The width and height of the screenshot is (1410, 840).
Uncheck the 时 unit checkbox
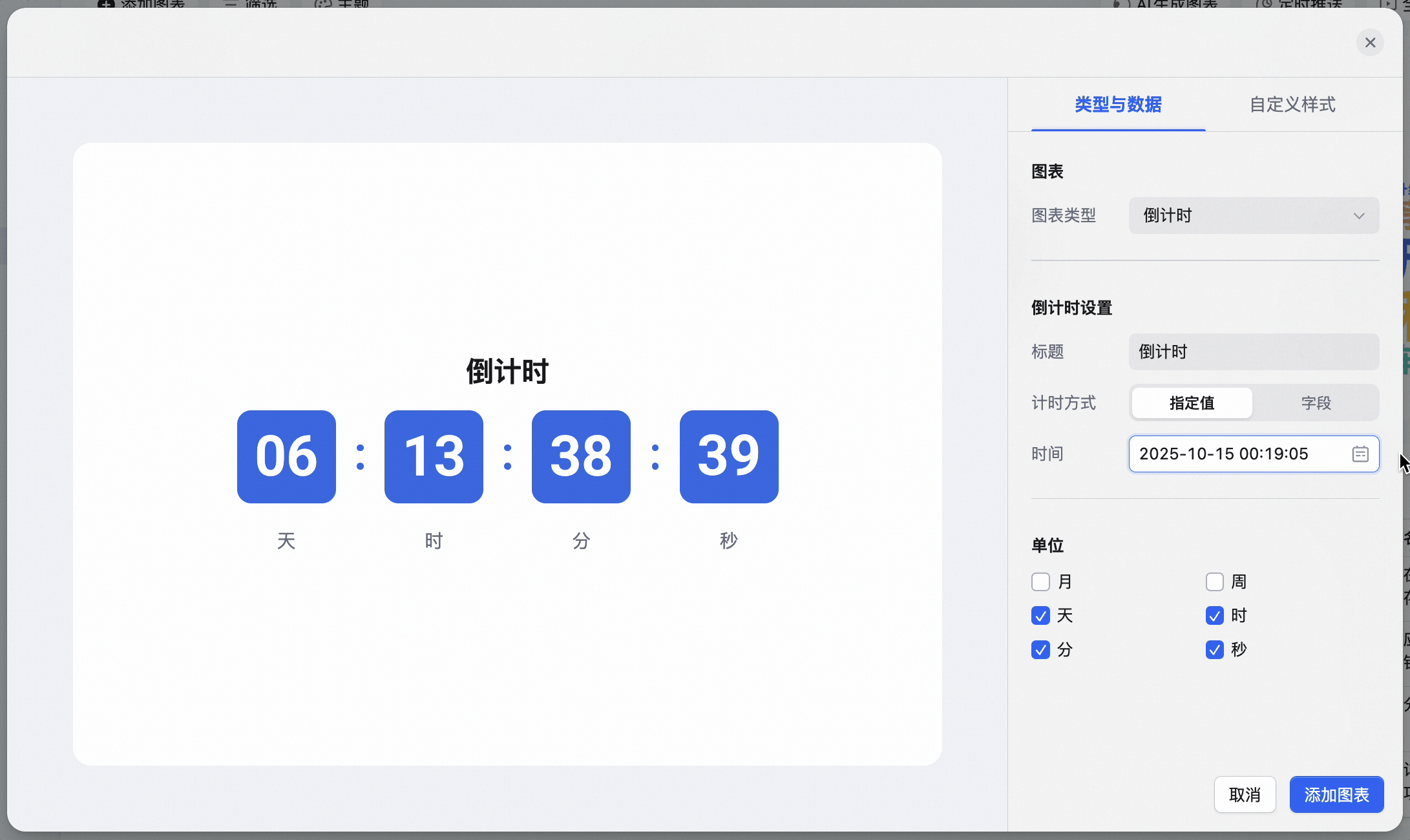1215,616
